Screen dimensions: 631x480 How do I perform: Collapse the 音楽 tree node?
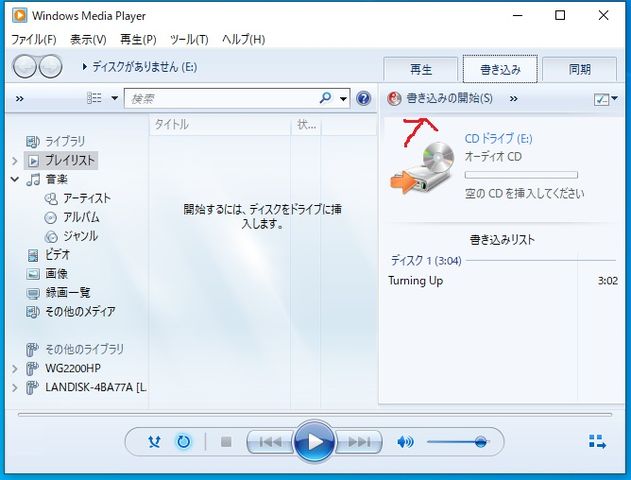15,179
